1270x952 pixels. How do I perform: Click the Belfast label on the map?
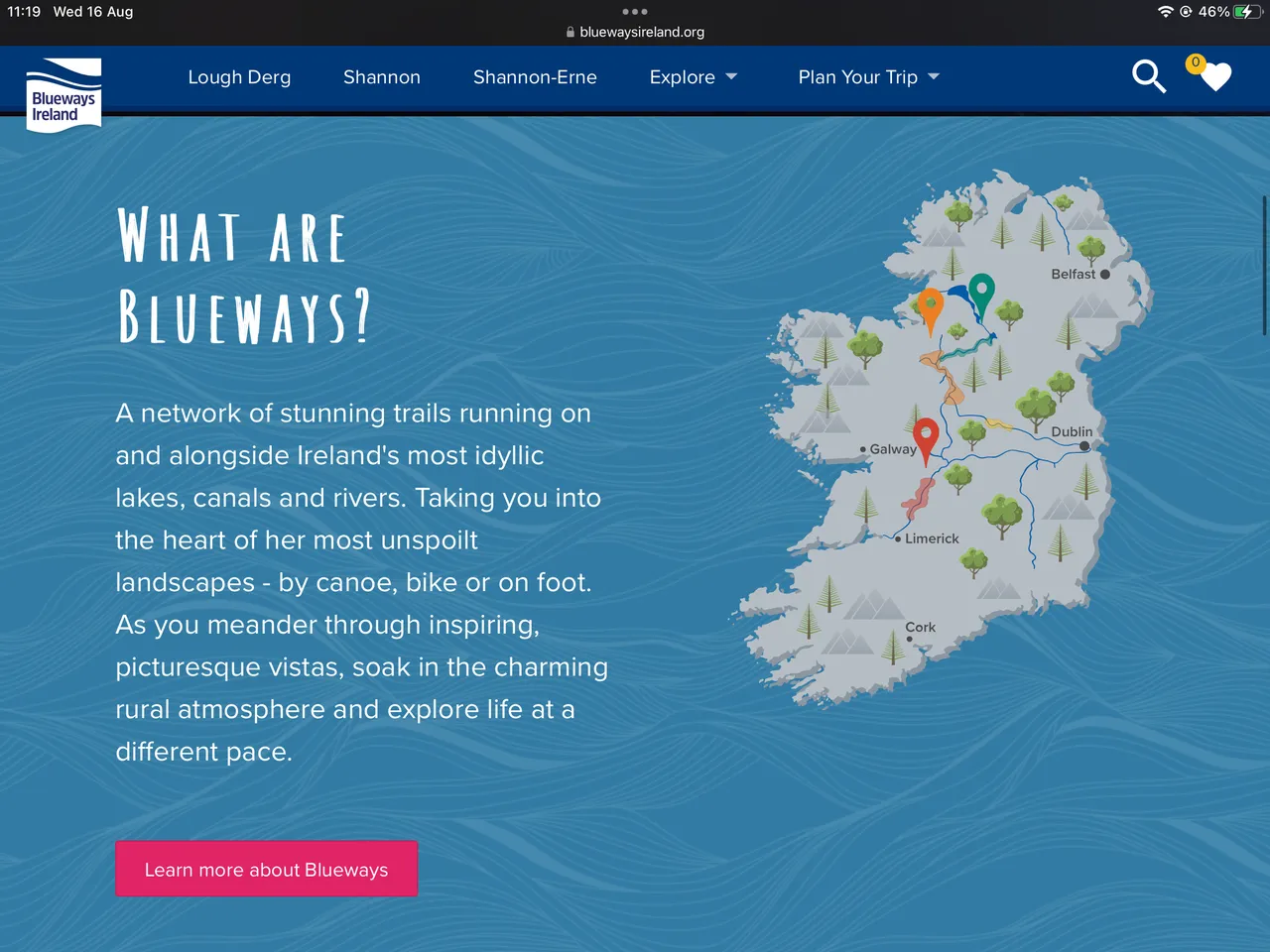1074,274
